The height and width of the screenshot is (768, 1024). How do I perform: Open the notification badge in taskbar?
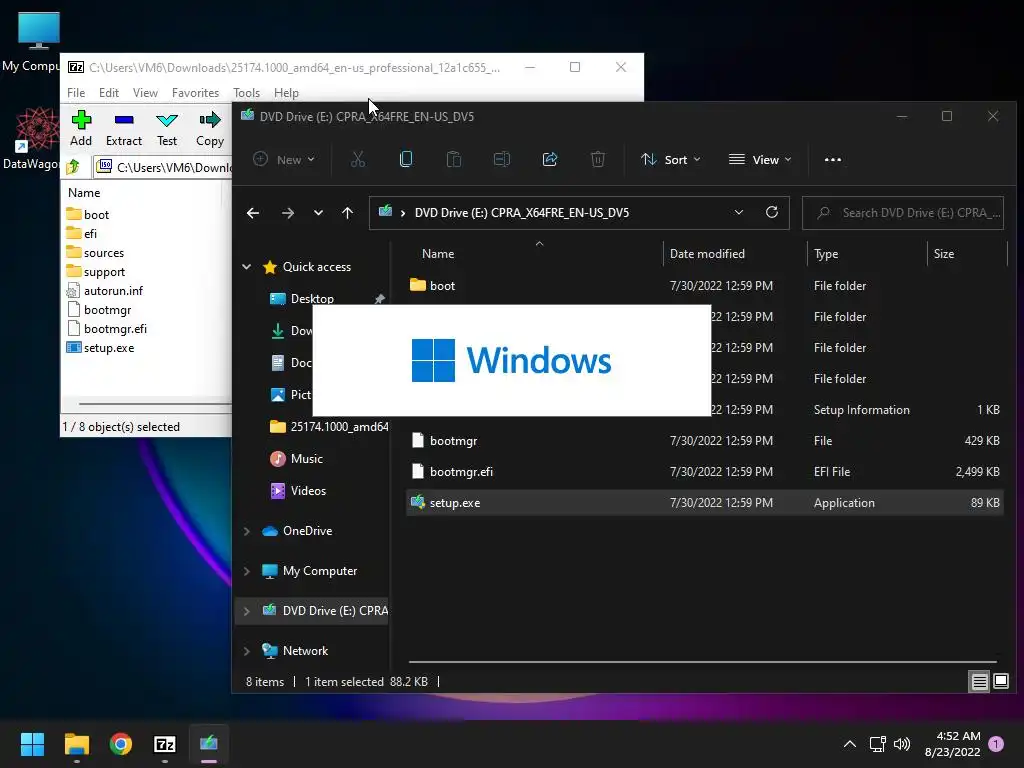point(996,744)
